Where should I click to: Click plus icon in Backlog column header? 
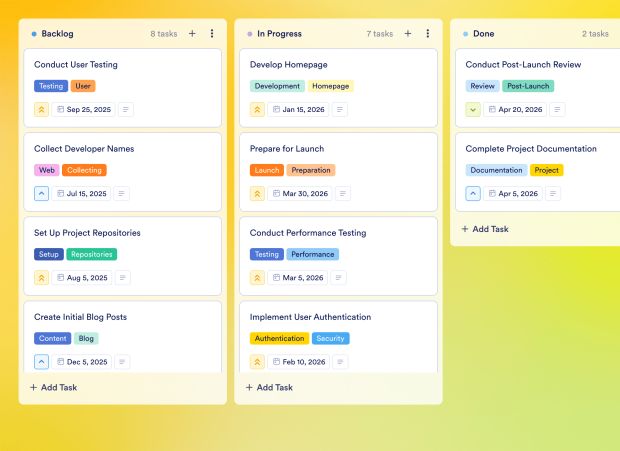click(192, 33)
